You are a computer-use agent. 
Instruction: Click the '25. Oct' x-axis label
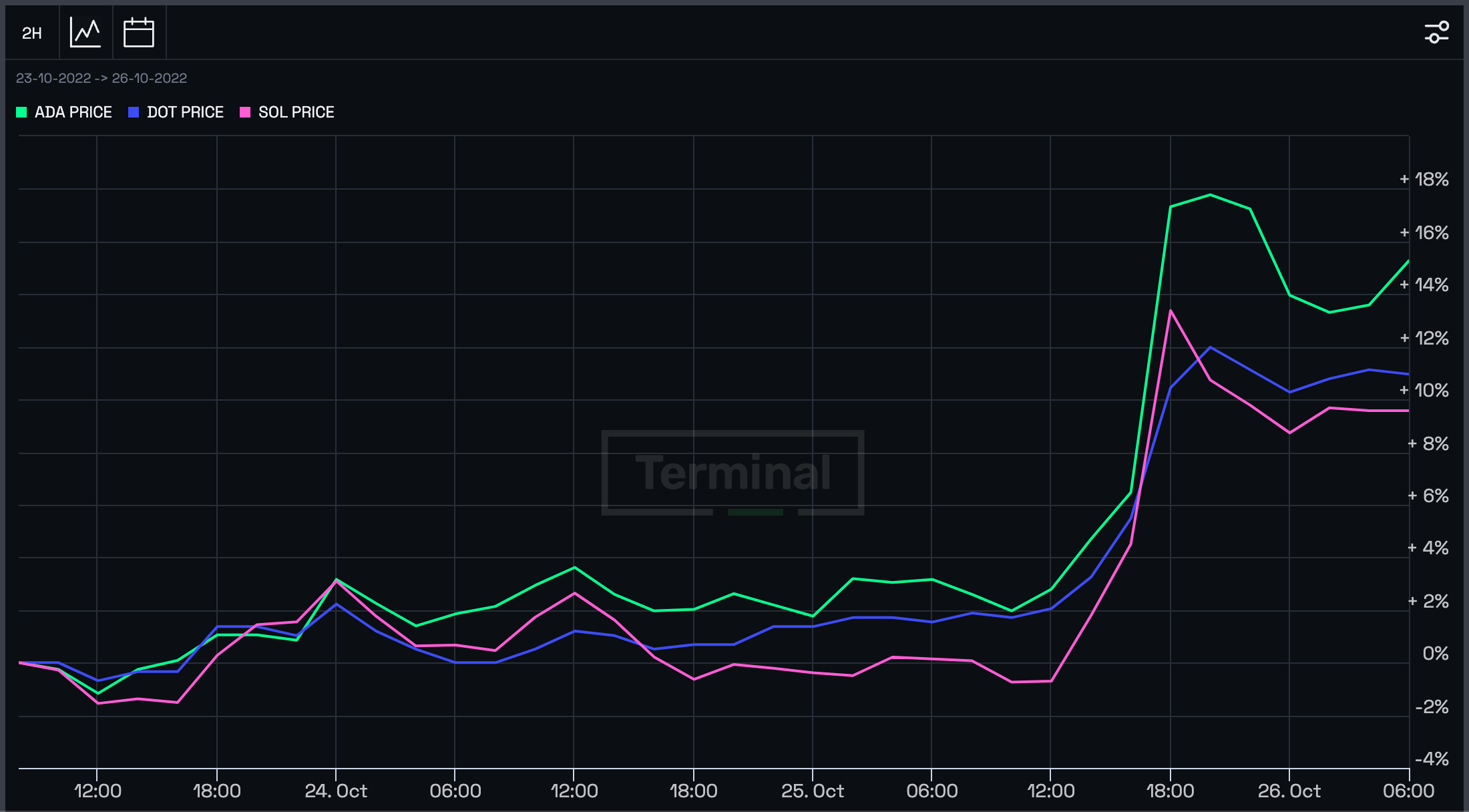813,791
